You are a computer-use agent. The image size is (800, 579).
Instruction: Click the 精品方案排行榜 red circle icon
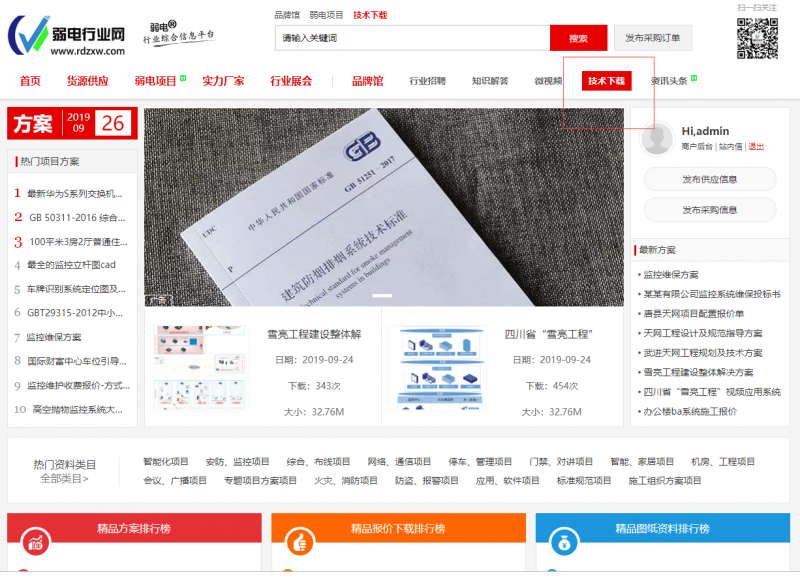[36, 542]
